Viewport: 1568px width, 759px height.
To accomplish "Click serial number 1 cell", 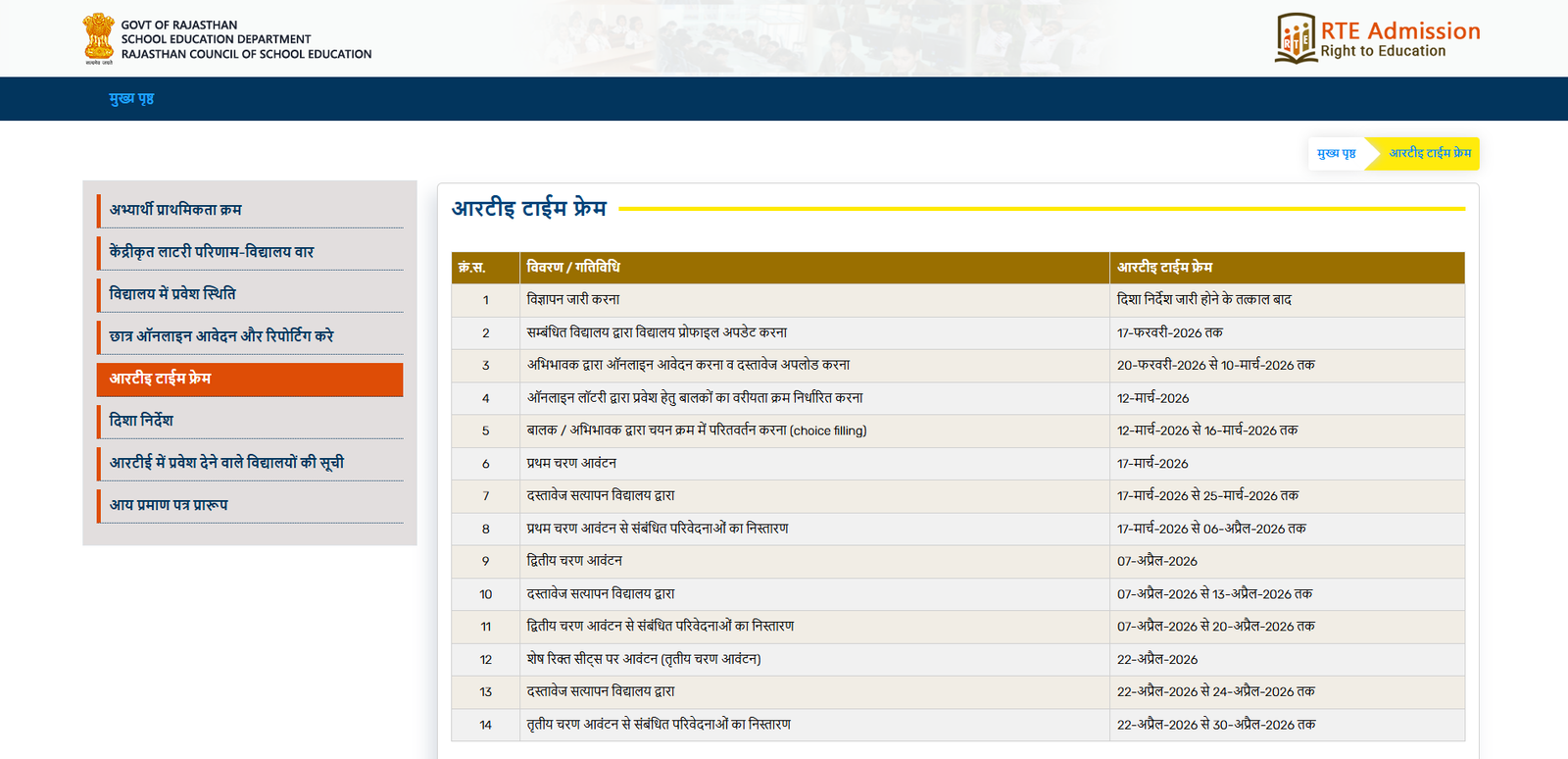I will pos(485,300).
